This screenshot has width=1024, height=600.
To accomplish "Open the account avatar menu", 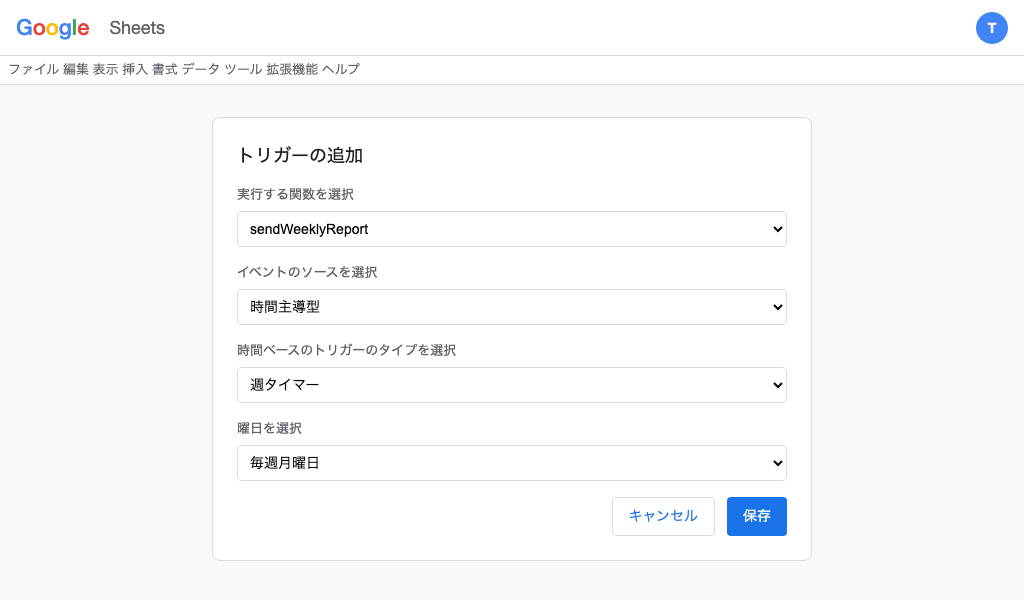I will click(x=992, y=28).
